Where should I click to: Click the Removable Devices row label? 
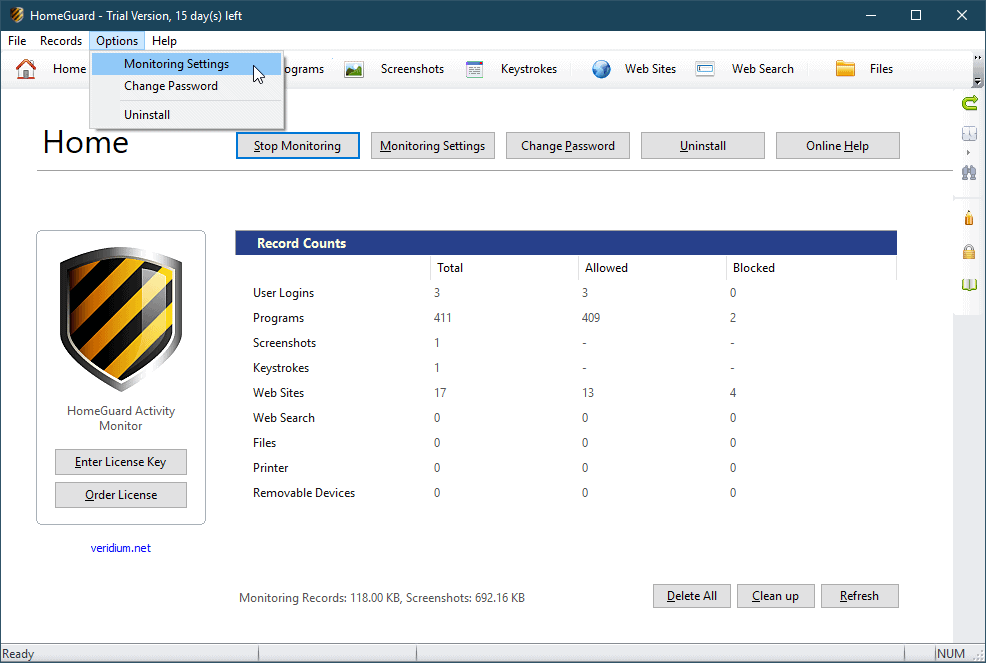[304, 493]
